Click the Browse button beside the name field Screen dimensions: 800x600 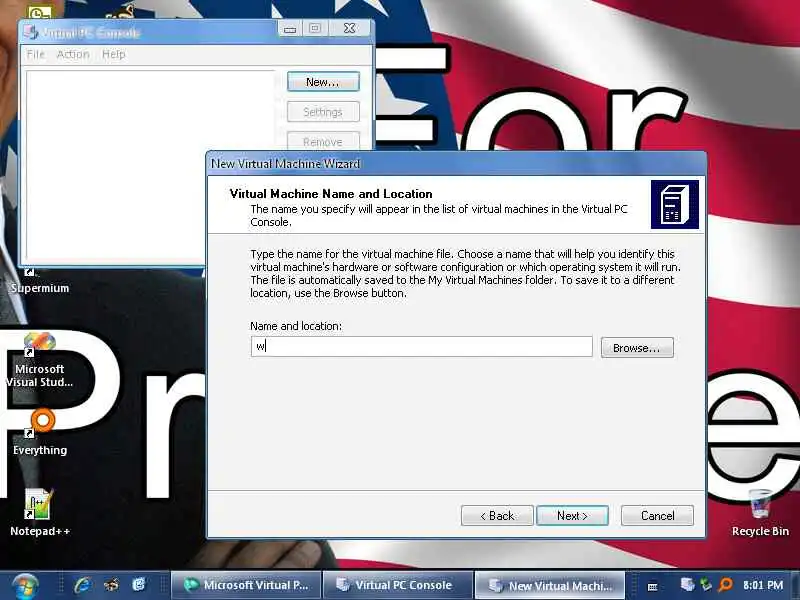pos(637,347)
